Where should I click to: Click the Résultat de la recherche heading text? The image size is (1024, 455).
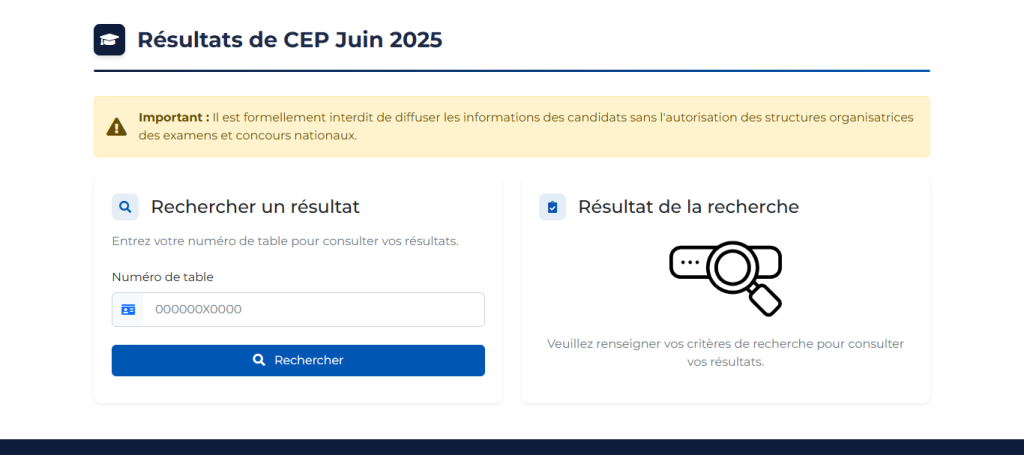(688, 207)
